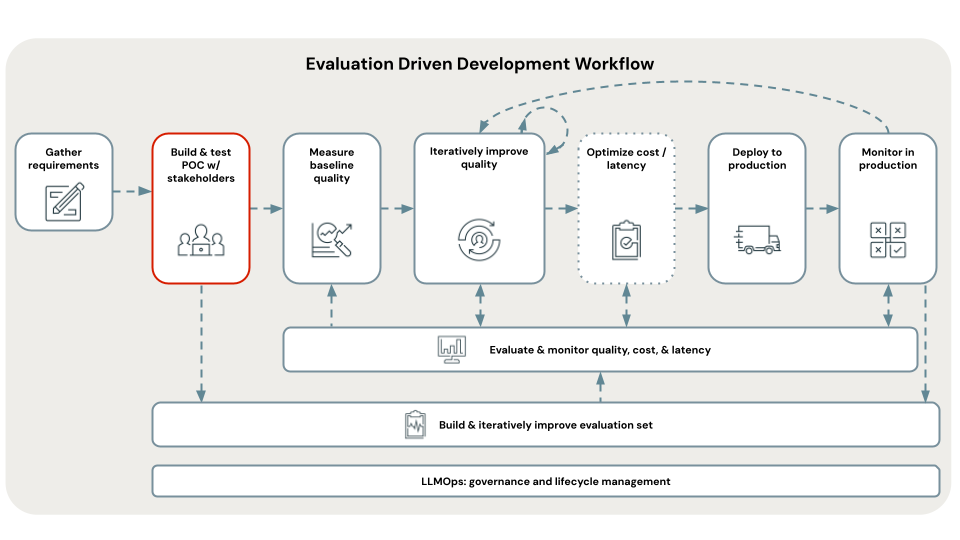Click the clipboard checkmark icon

click(626, 239)
